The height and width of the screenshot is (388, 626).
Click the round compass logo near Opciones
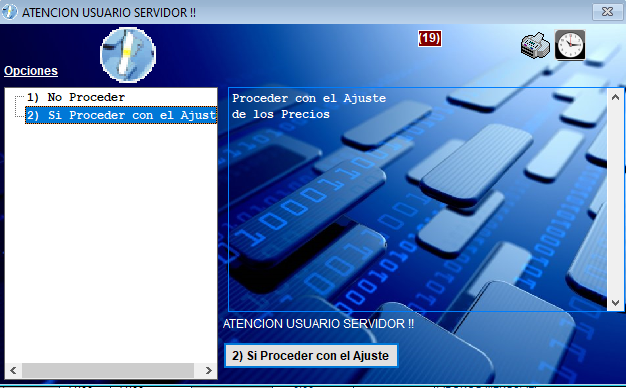(x=128, y=55)
